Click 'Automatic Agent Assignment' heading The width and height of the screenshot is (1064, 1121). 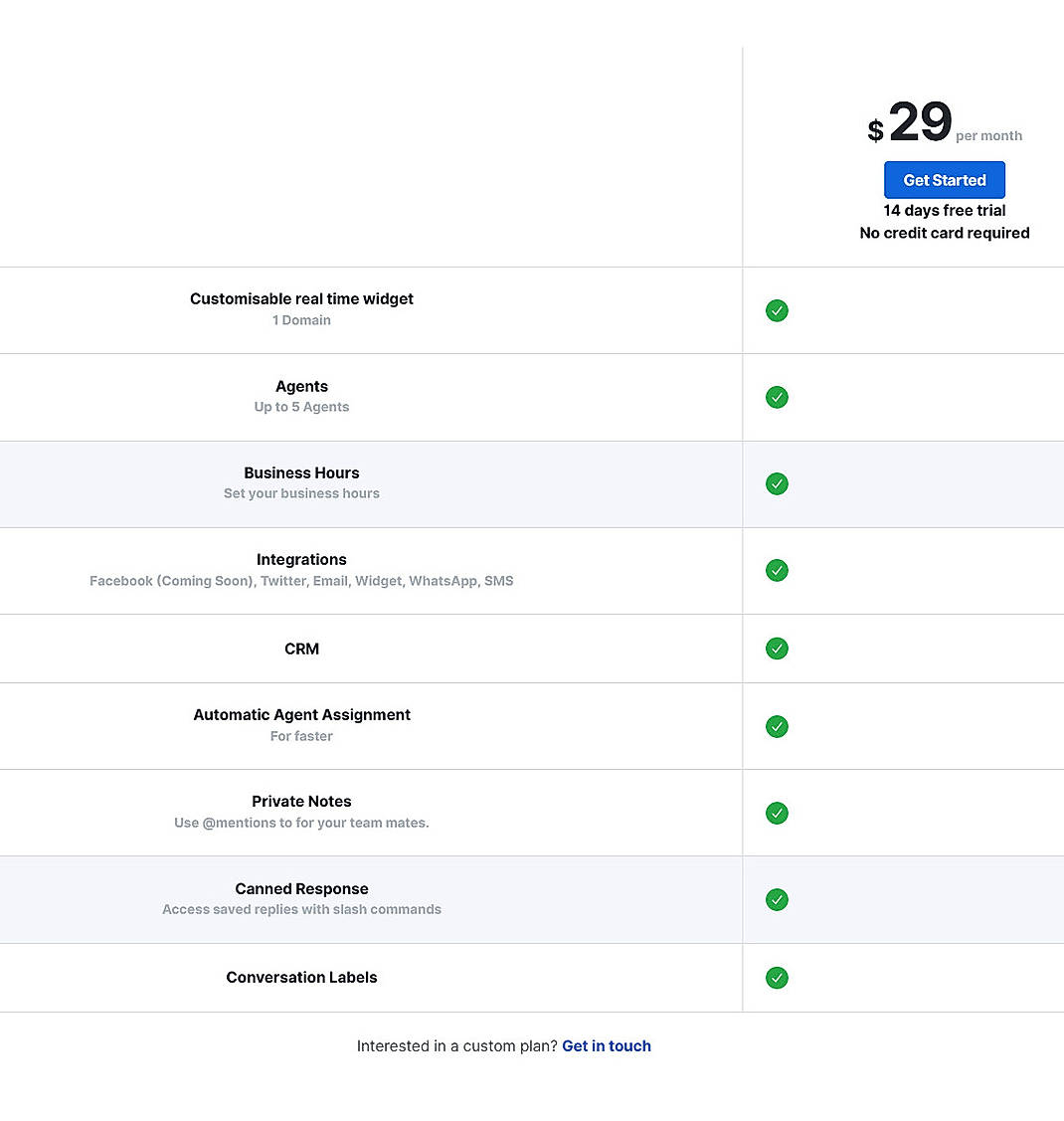301,715
